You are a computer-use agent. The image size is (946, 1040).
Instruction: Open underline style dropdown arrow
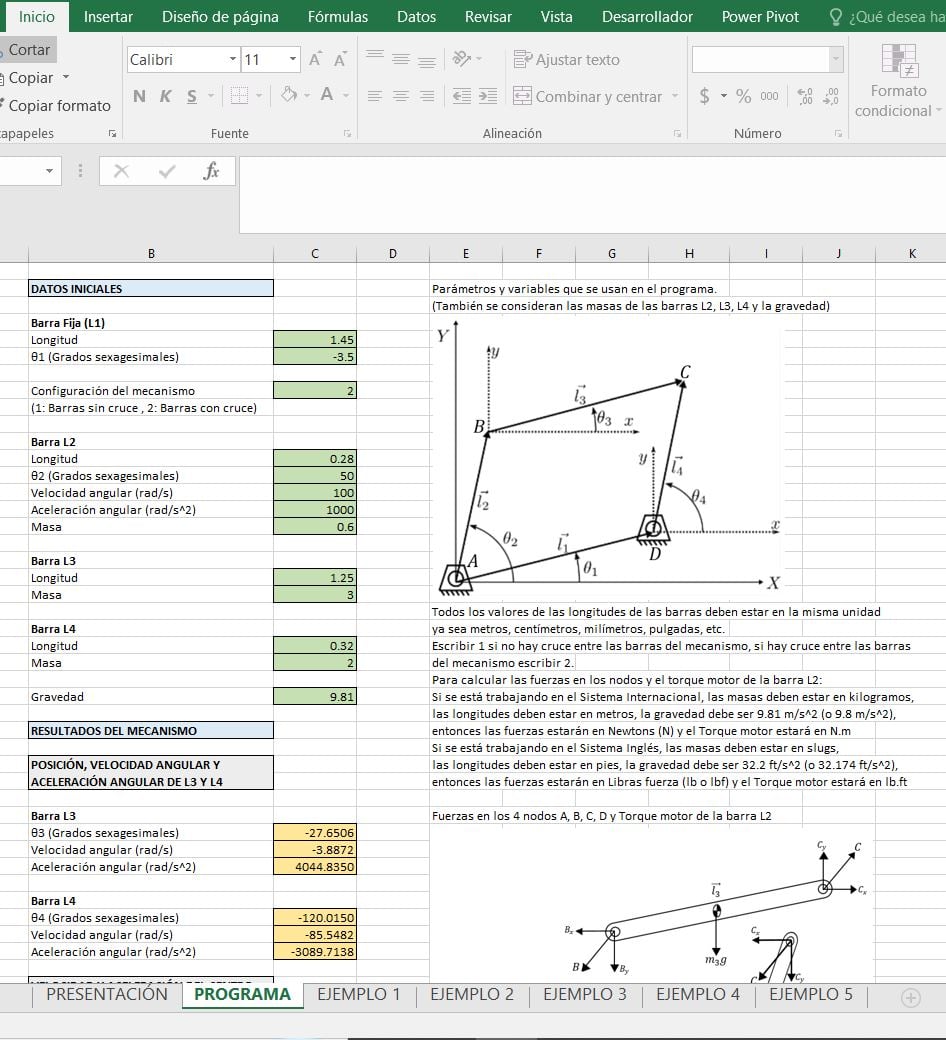211,96
